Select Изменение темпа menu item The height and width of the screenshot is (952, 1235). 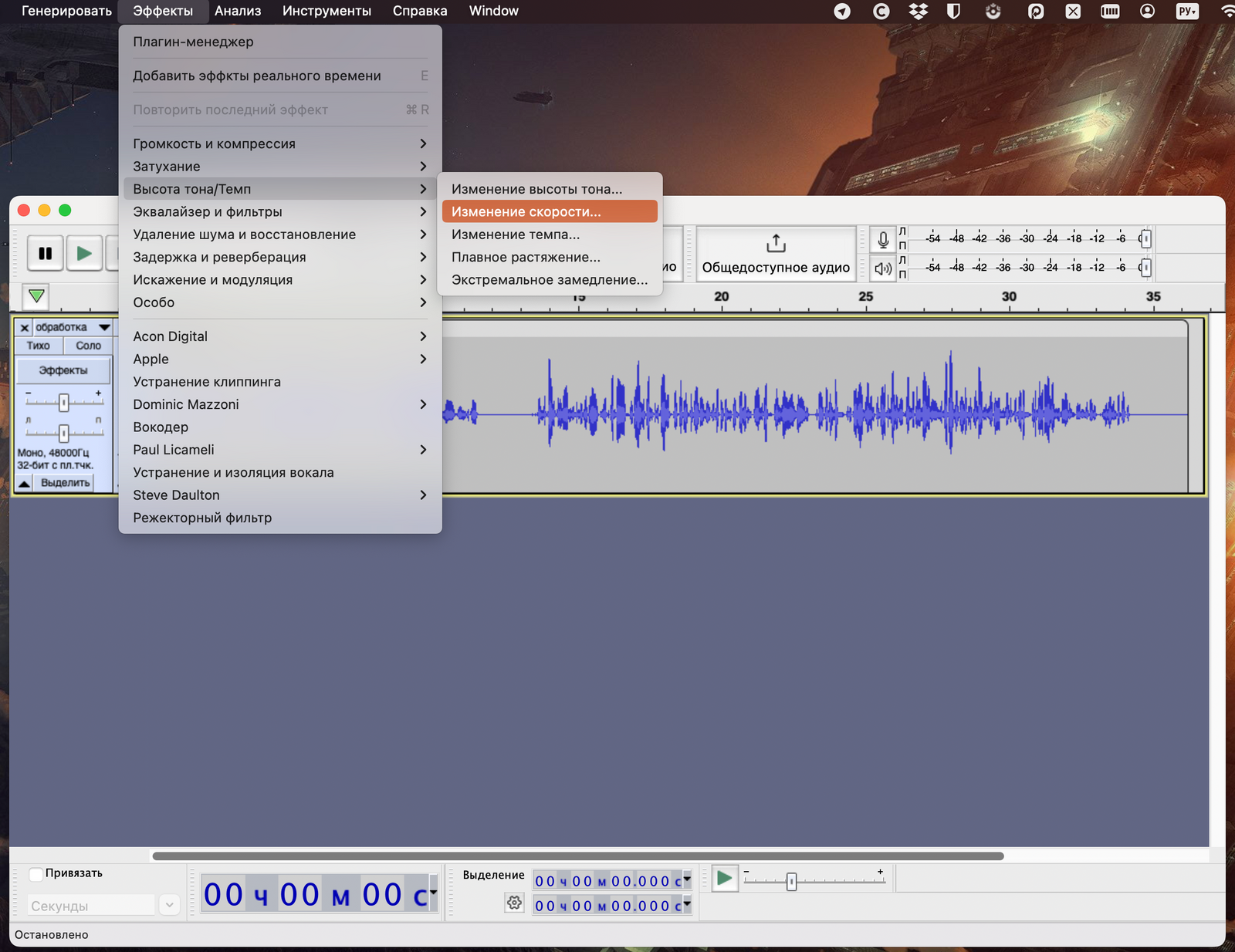pyautogui.click(x=516, y=235)
